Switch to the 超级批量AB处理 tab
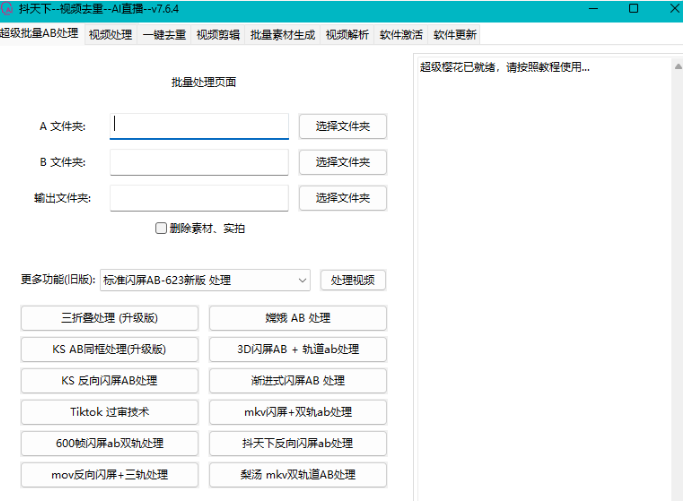This screenshot has height=501, width=683. pyautogui.click(x=40, y=34)
